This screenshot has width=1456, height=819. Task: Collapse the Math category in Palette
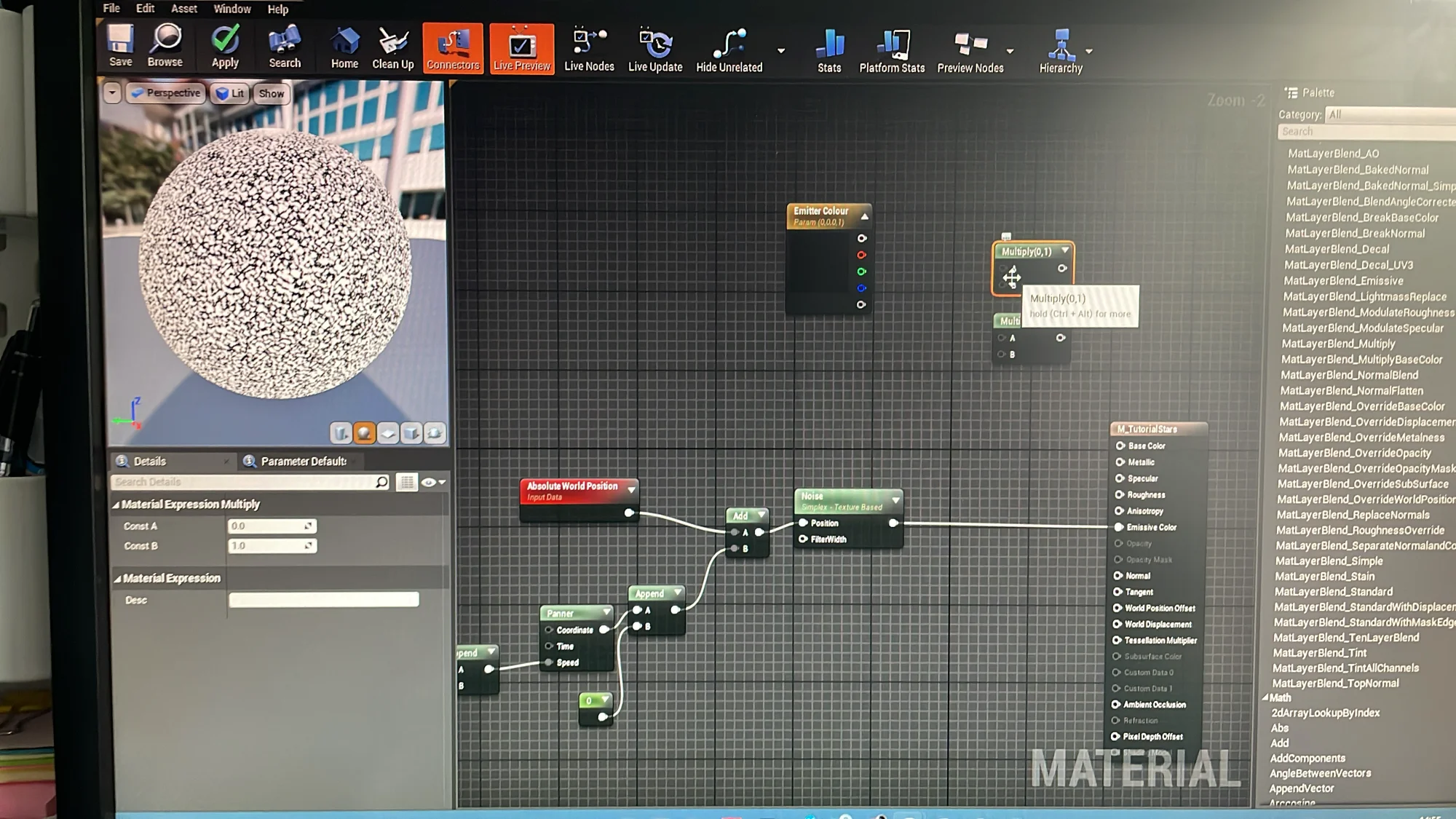pyautogui.click(x=1266, y=697)
